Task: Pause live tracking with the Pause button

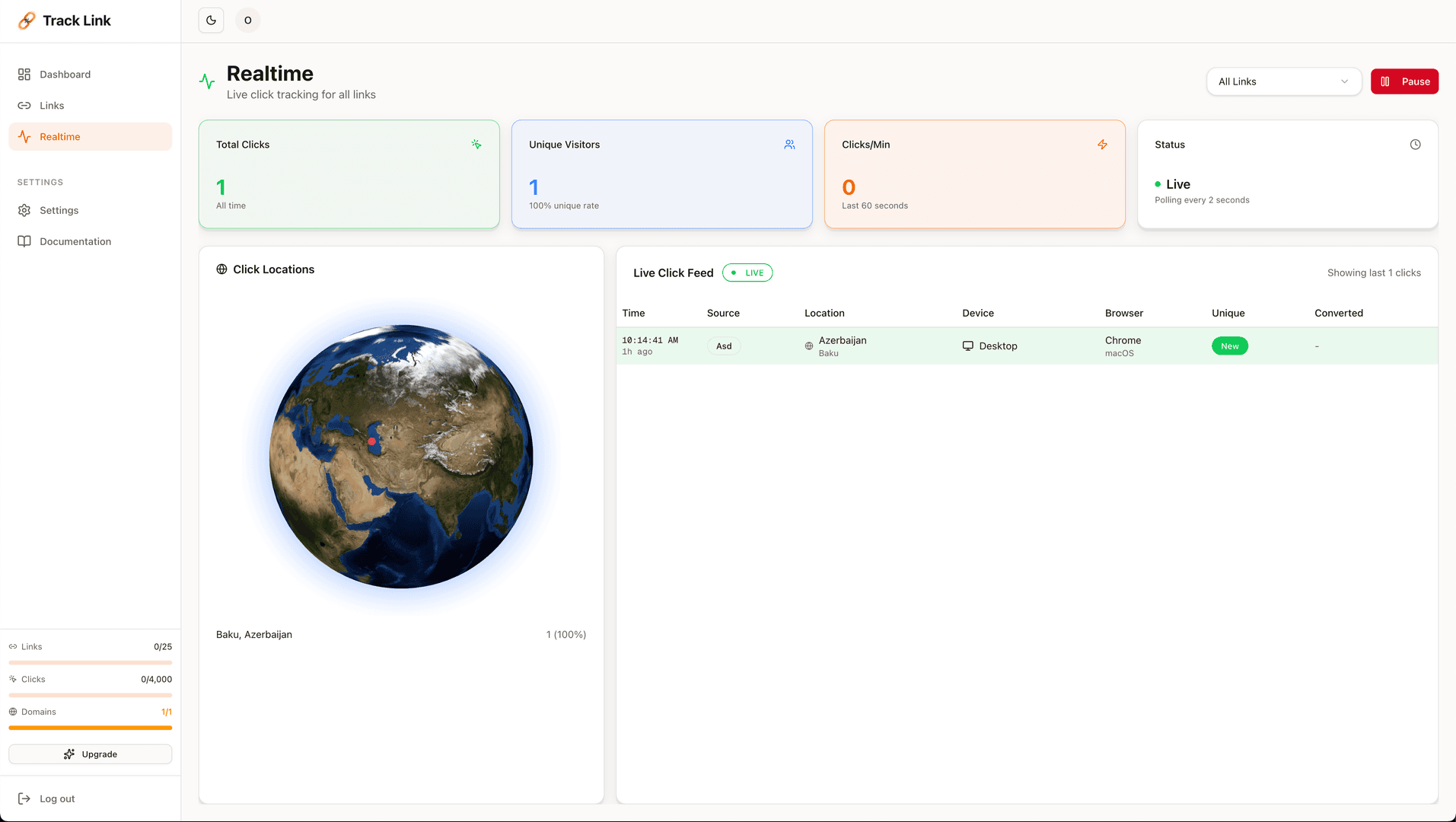Action: coord(1404,81)
